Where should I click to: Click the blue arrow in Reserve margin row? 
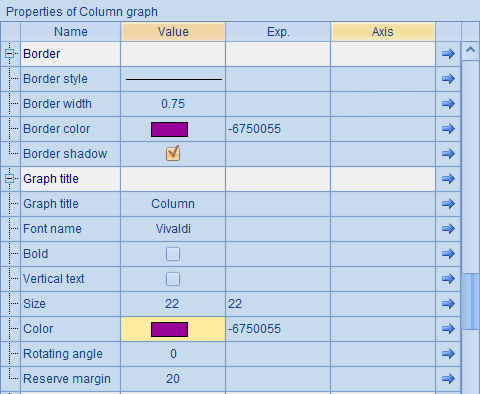[448, 379]
